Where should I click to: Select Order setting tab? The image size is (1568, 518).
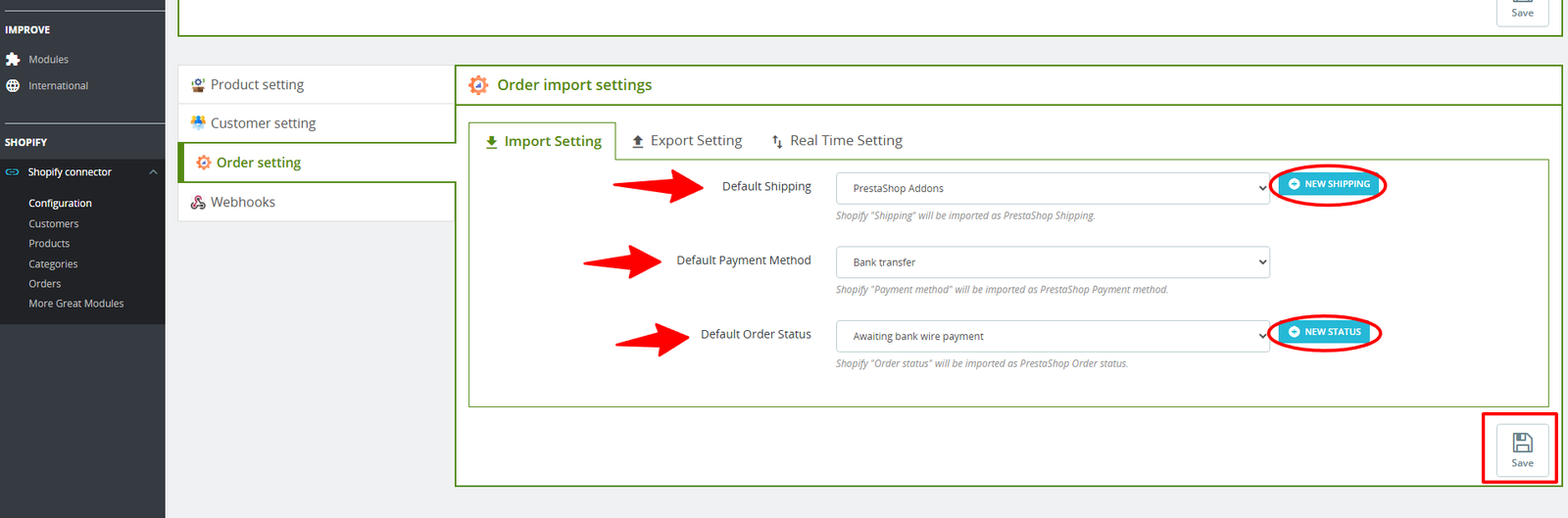click(x=317, y=163)
